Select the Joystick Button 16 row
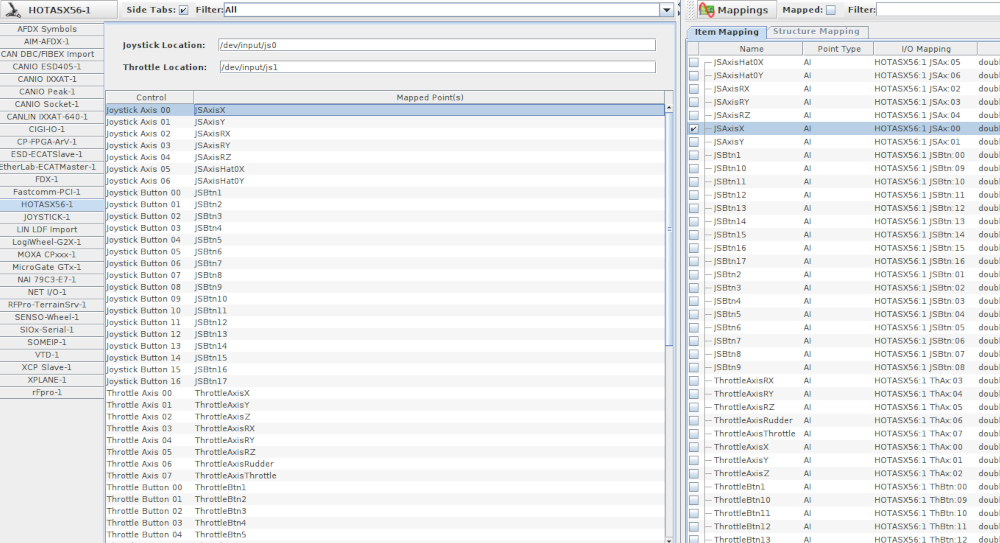The height and width of the screenshot is (543, 1000). (x=385, y=382)
